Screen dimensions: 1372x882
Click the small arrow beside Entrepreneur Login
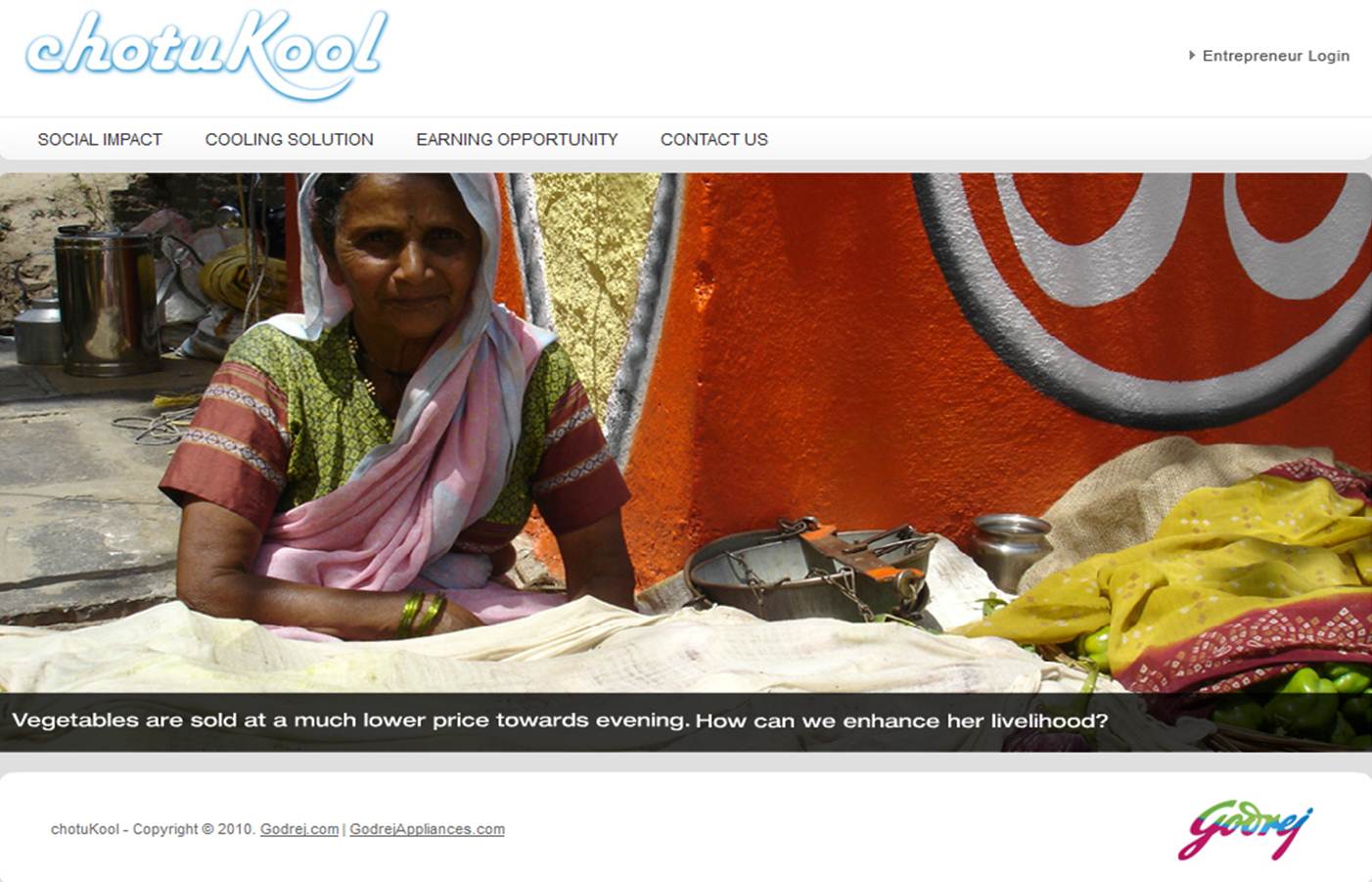(1191, 56)
